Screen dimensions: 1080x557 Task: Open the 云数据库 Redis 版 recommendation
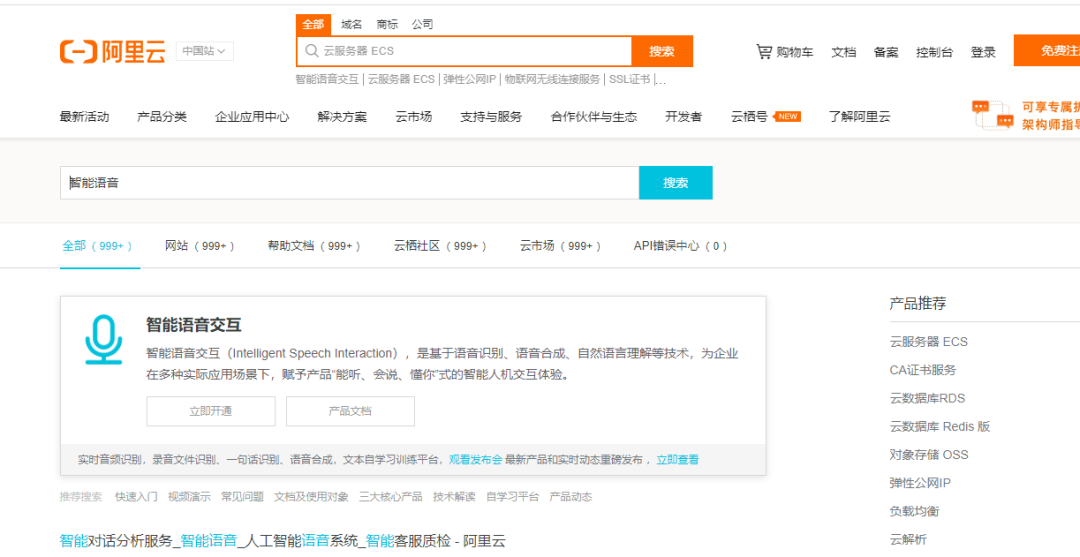pyautogui.click(x=939, y=426)
